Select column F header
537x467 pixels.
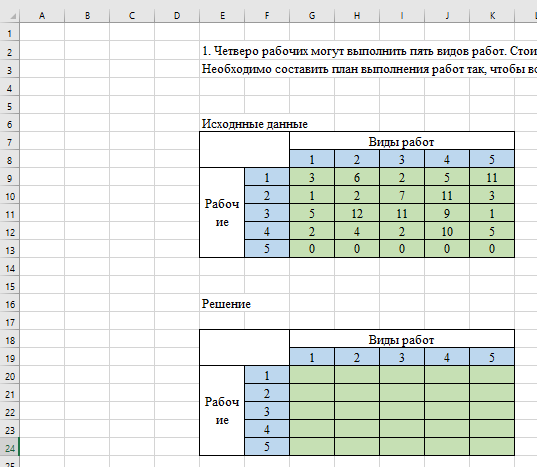267,15
